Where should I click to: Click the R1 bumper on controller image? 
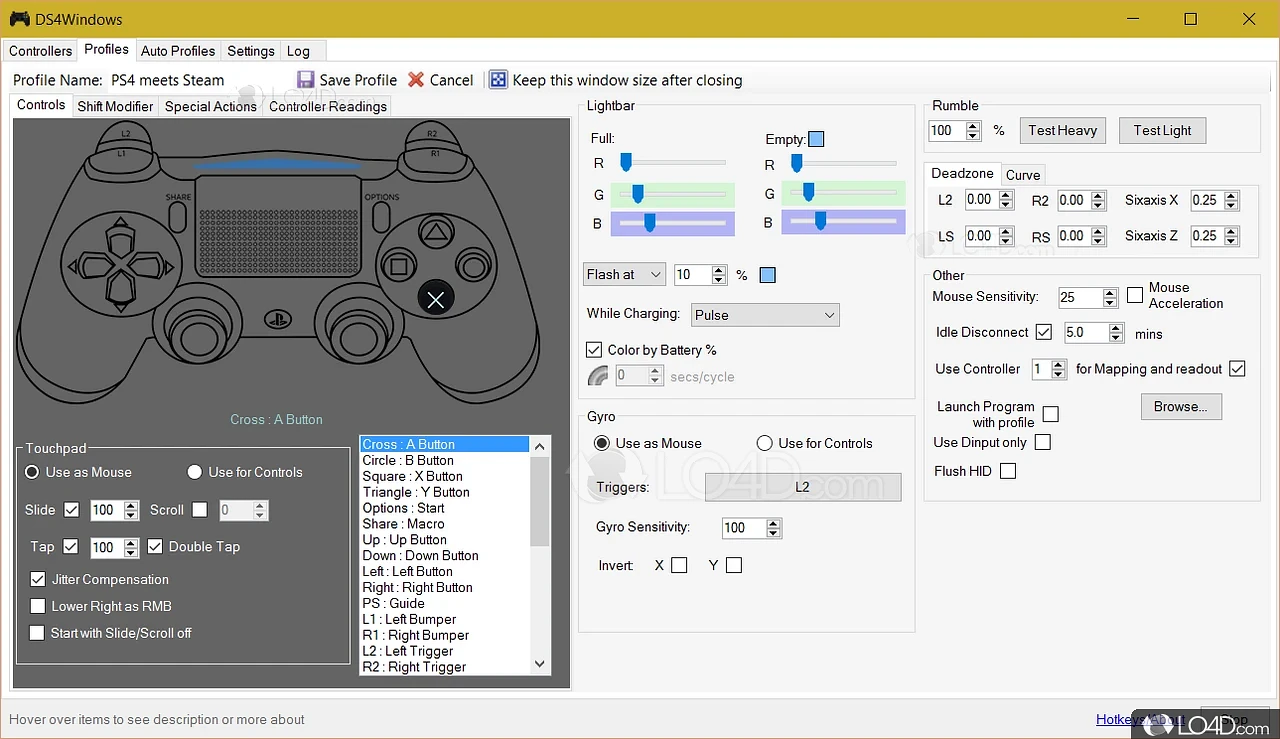pyautogui.click(x=434, y=153)
